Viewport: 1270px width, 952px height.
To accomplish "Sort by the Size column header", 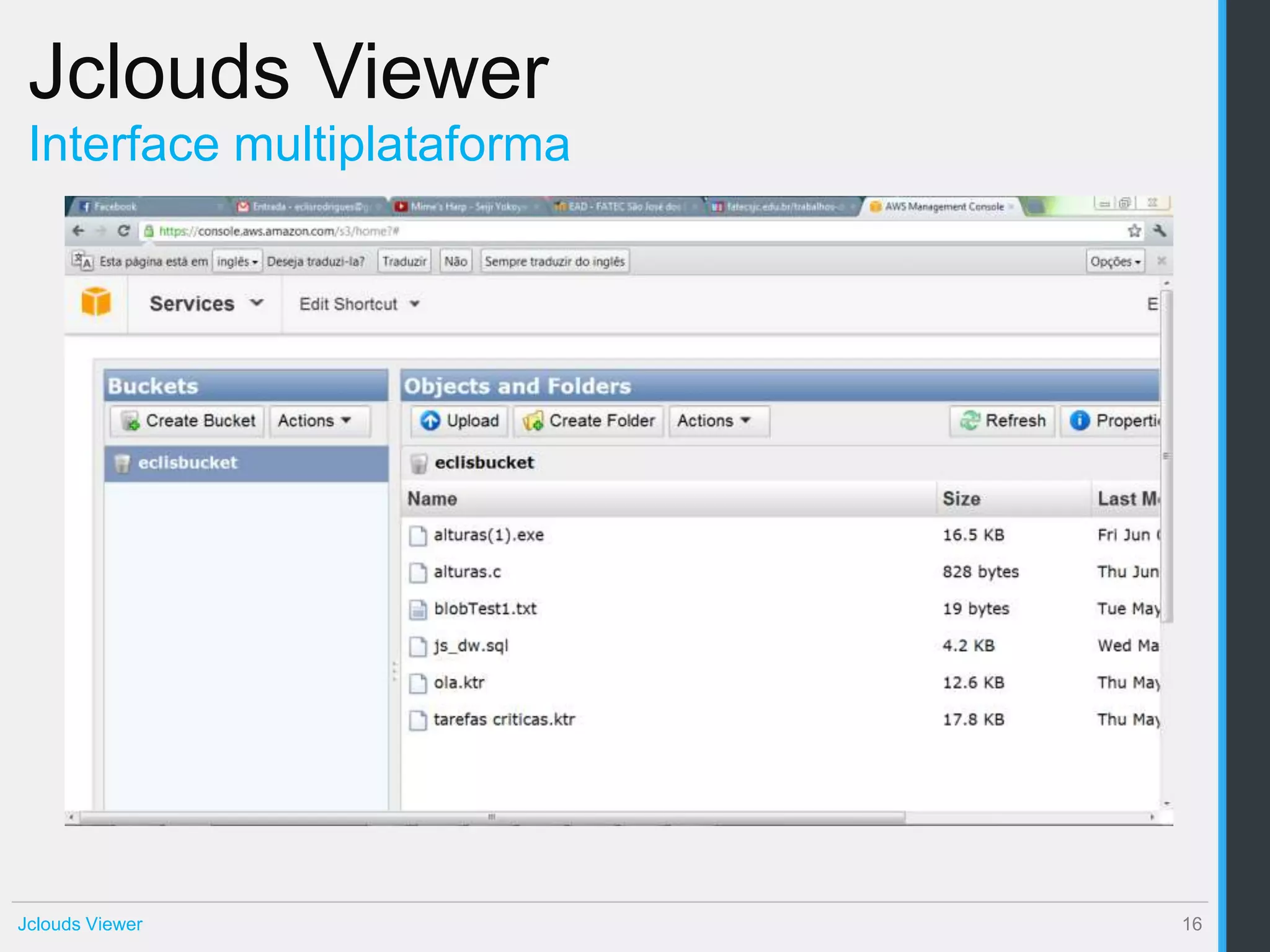I will click(1013, 499).
